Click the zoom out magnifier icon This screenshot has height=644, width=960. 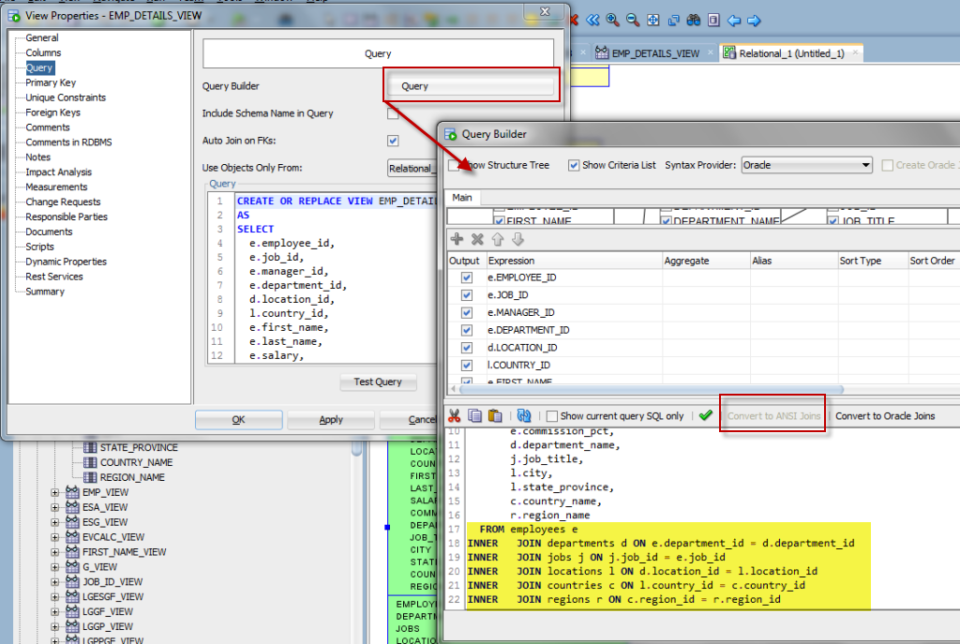coord(633,20)
